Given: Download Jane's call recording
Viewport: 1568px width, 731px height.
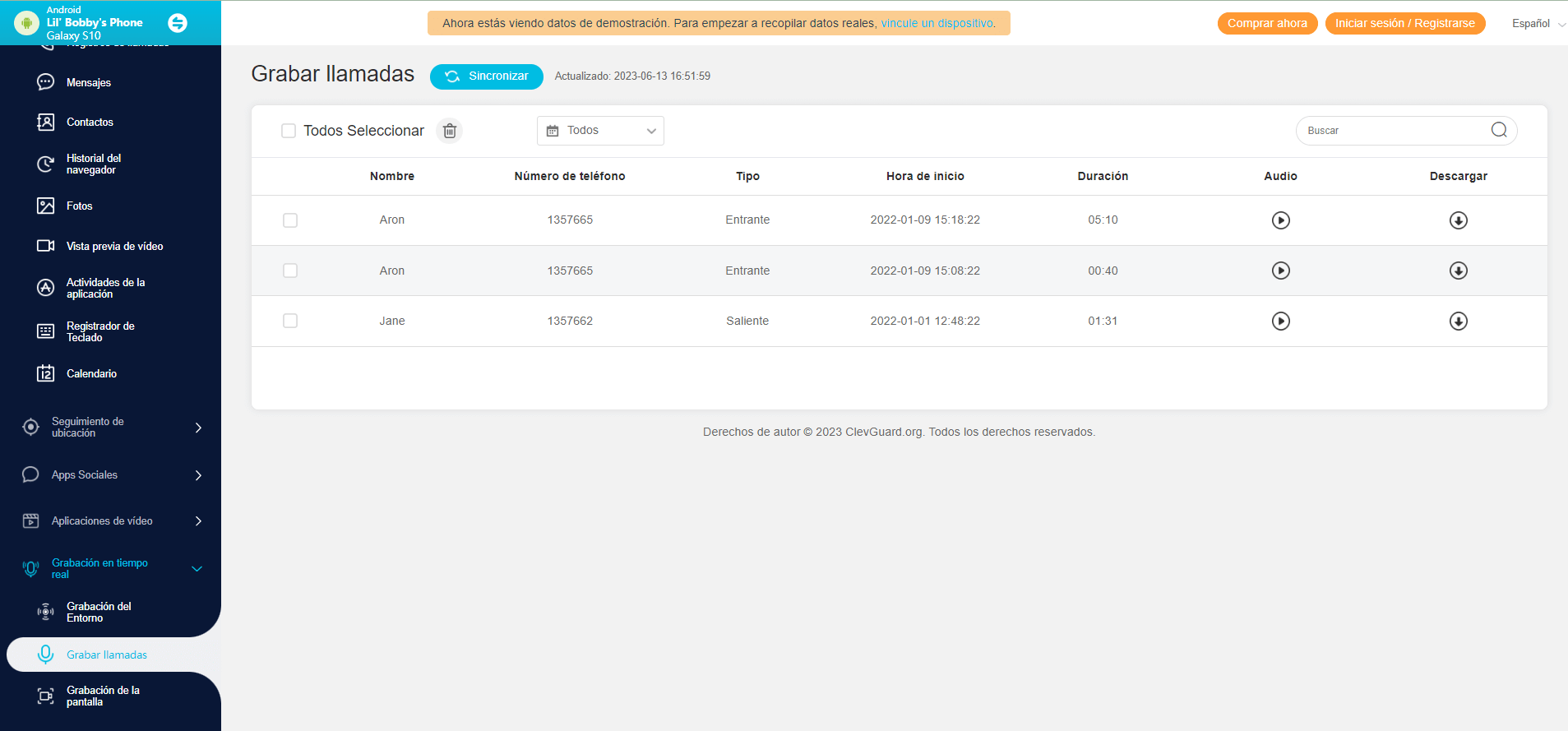Looking at the screenshot, I should click(1459, 321).
